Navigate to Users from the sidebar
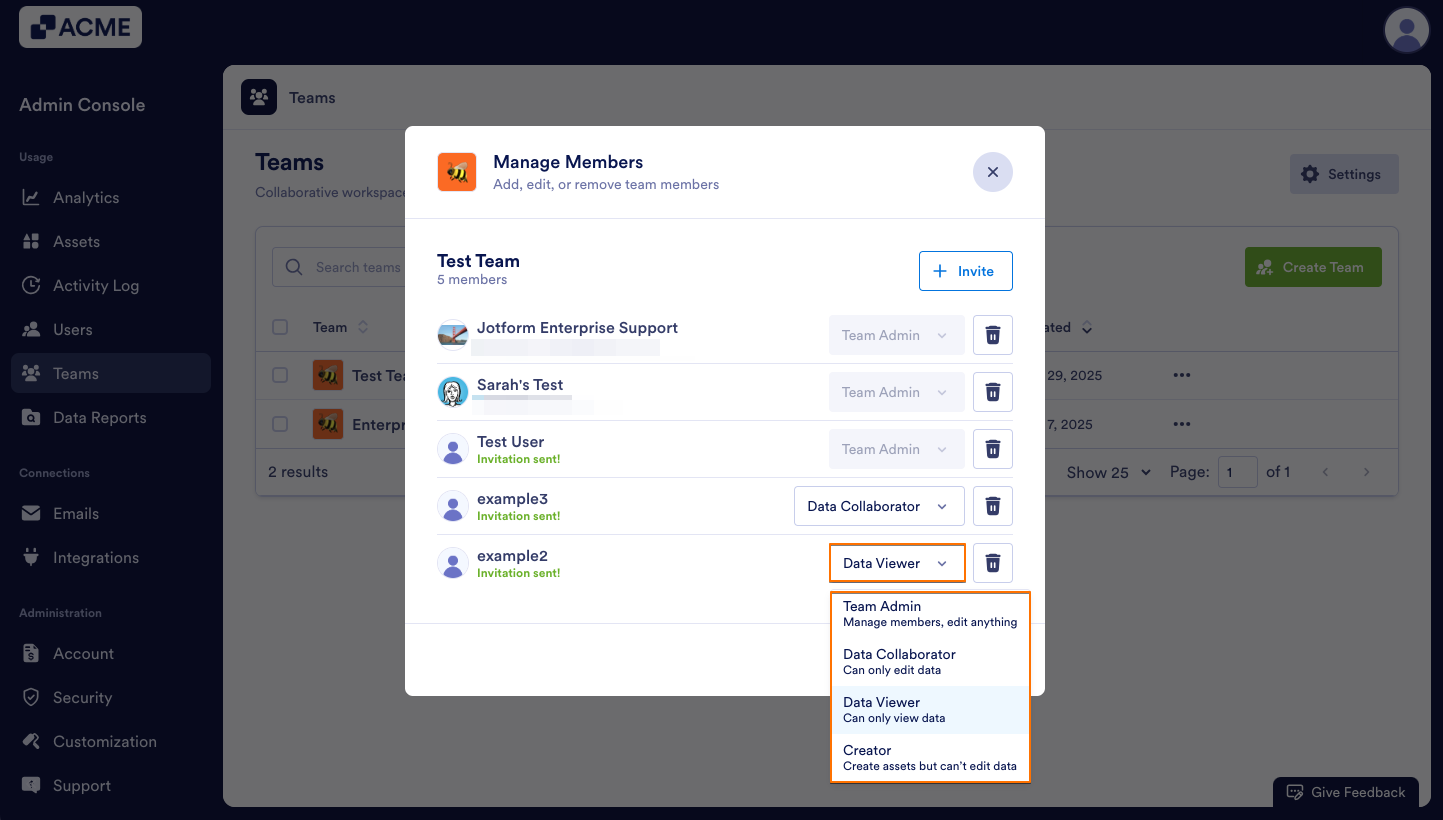1443x820 pixels. pyautogui.click(x=71, y=329)
